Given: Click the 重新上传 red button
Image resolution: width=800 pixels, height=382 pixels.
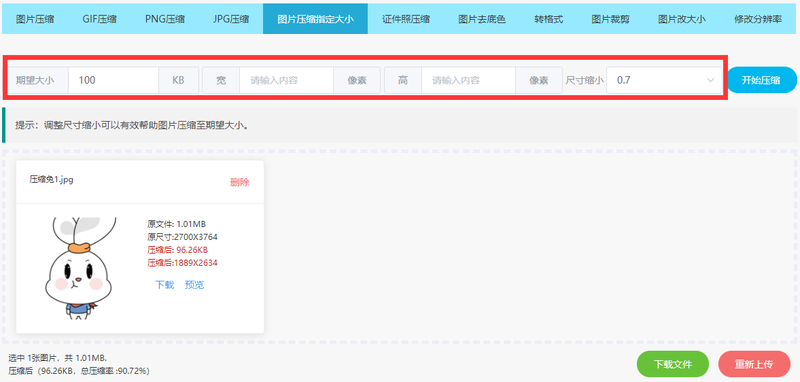Looking at the screenshot, I should (754, 364).
